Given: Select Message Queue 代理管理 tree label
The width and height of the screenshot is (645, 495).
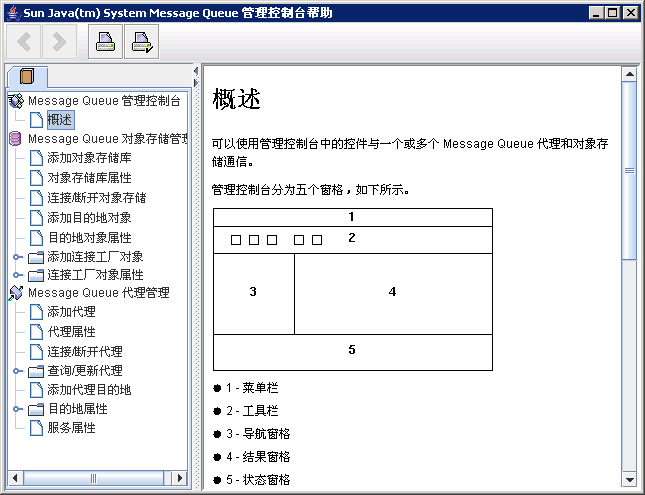Looking at the screenshot, I should tap(99, 293).
